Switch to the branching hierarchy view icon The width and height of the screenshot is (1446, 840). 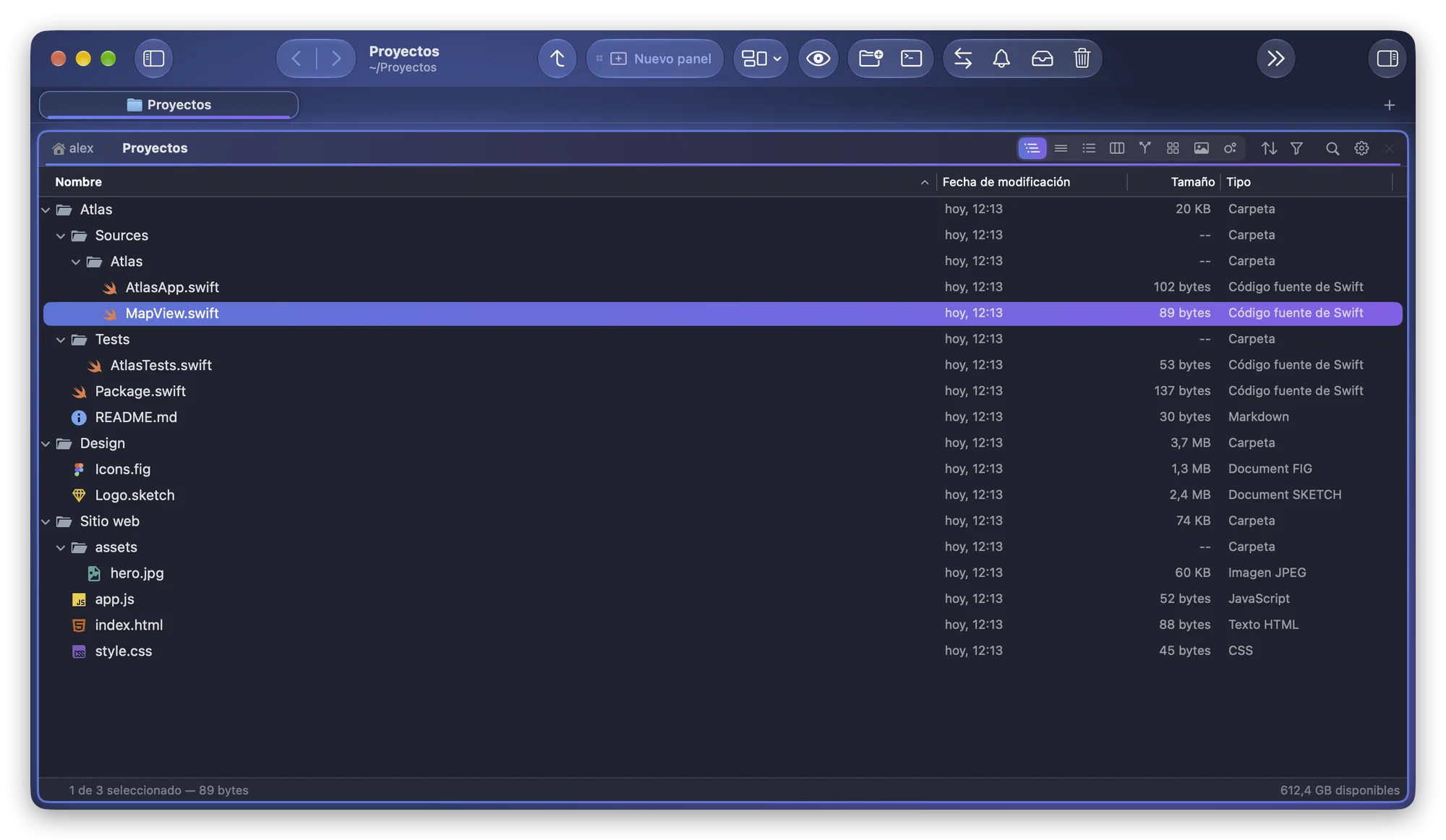[1145, 148]
